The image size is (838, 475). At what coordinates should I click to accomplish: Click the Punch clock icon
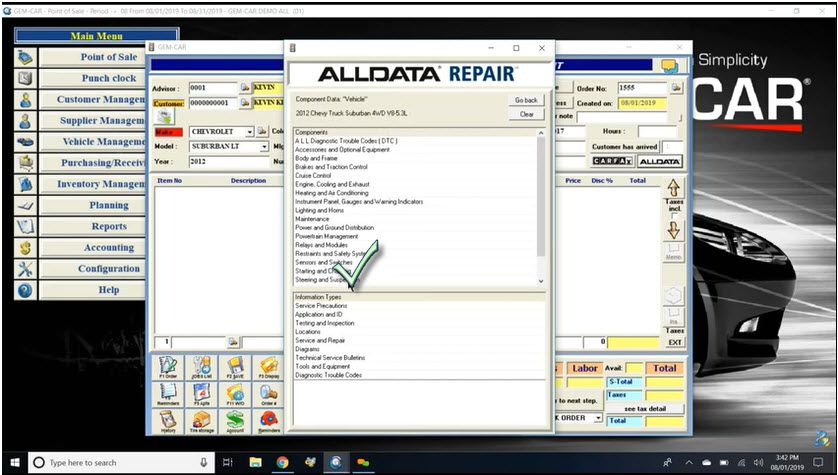(25, 79)
